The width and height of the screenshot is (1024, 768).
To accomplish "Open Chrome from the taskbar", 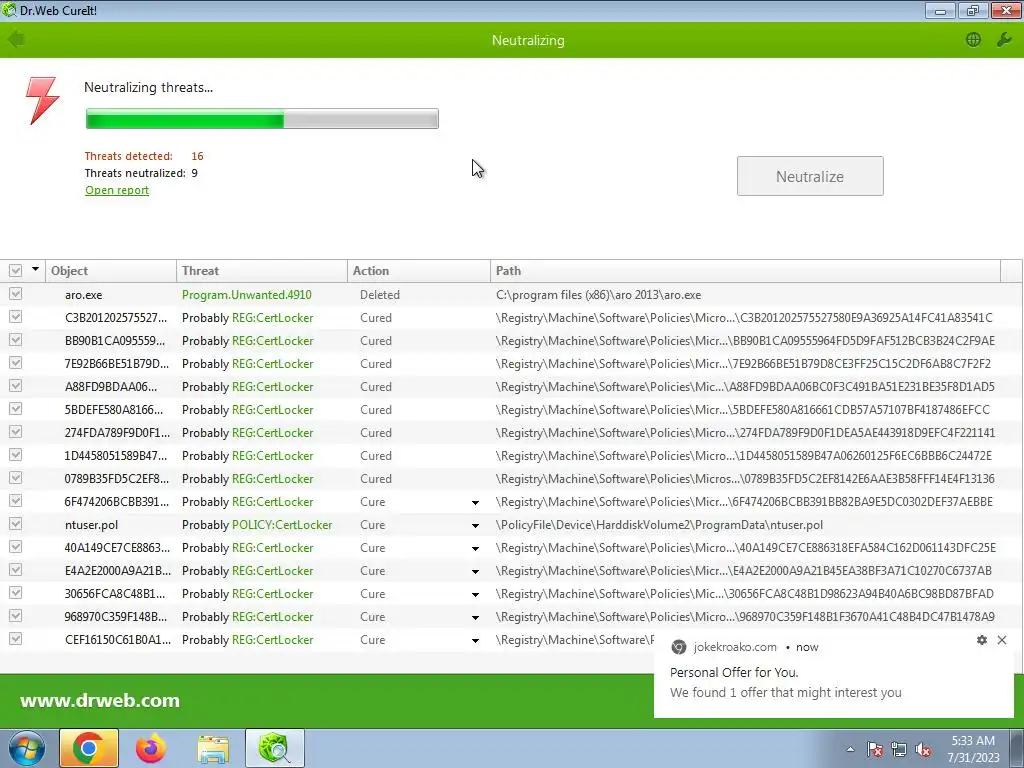I will point(89,748).
